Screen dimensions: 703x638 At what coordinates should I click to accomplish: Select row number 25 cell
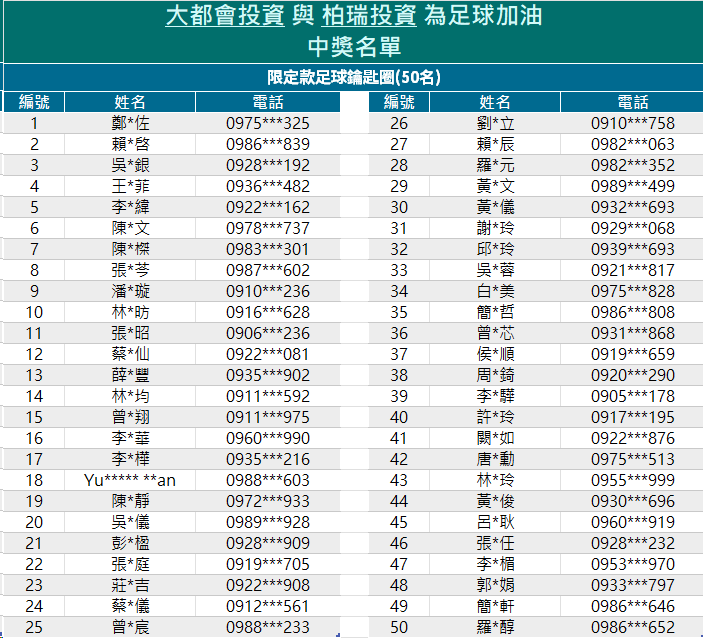(34, 627)
